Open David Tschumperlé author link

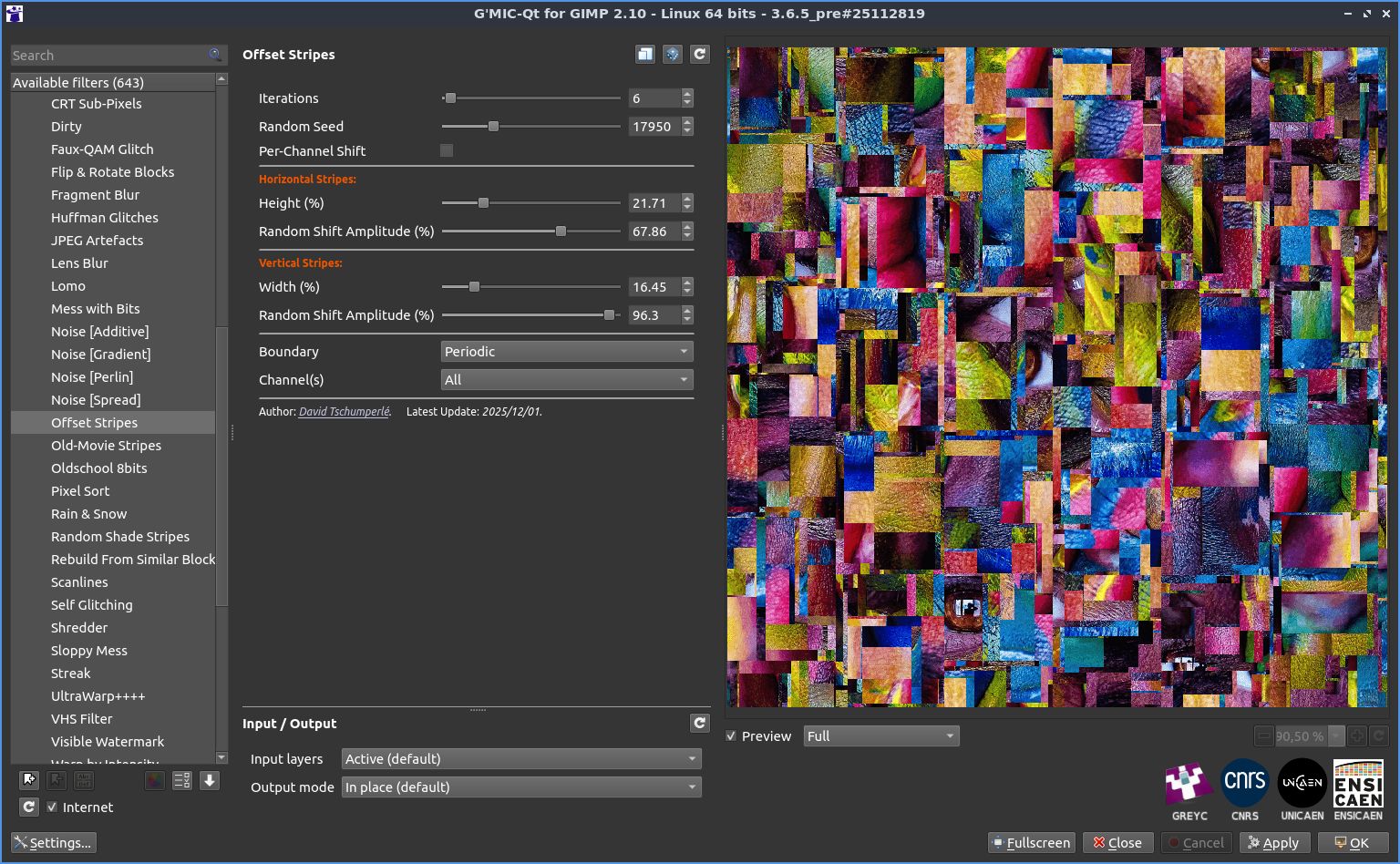click(x=344, y=412)
